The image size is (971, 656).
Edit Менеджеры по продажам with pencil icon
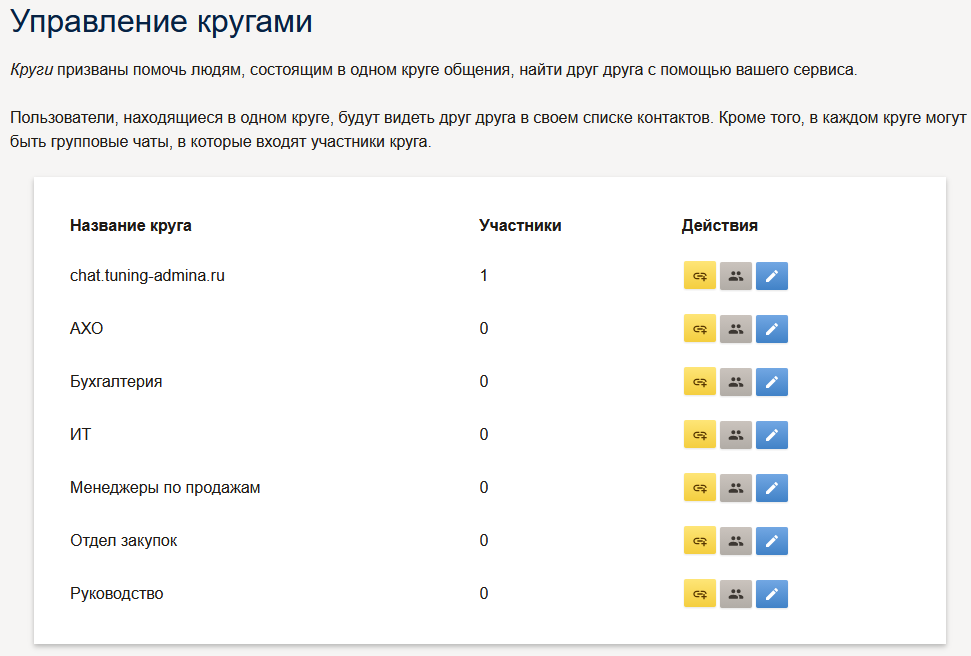772,488
